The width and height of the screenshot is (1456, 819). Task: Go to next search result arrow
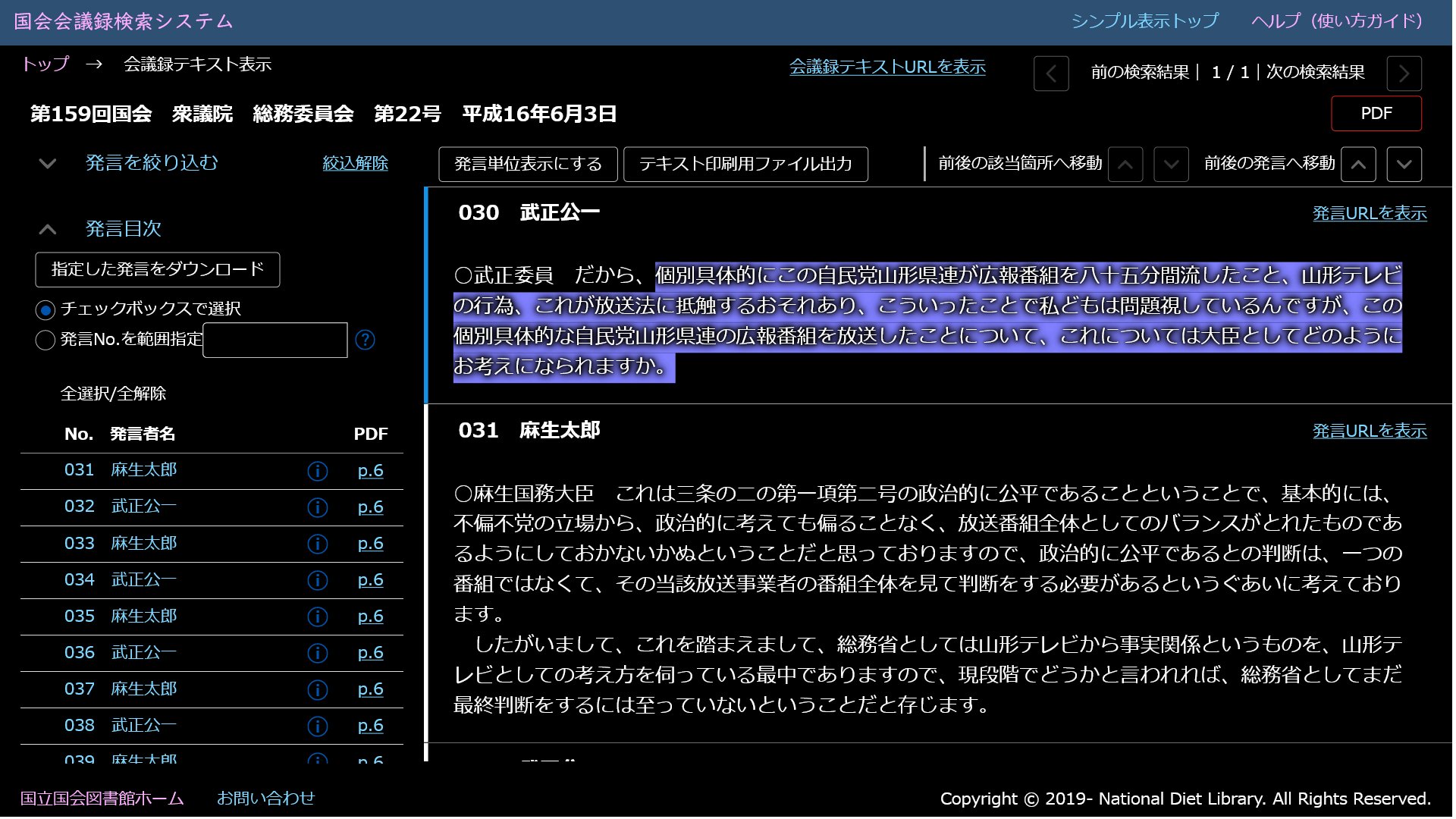coord(1404,74)
